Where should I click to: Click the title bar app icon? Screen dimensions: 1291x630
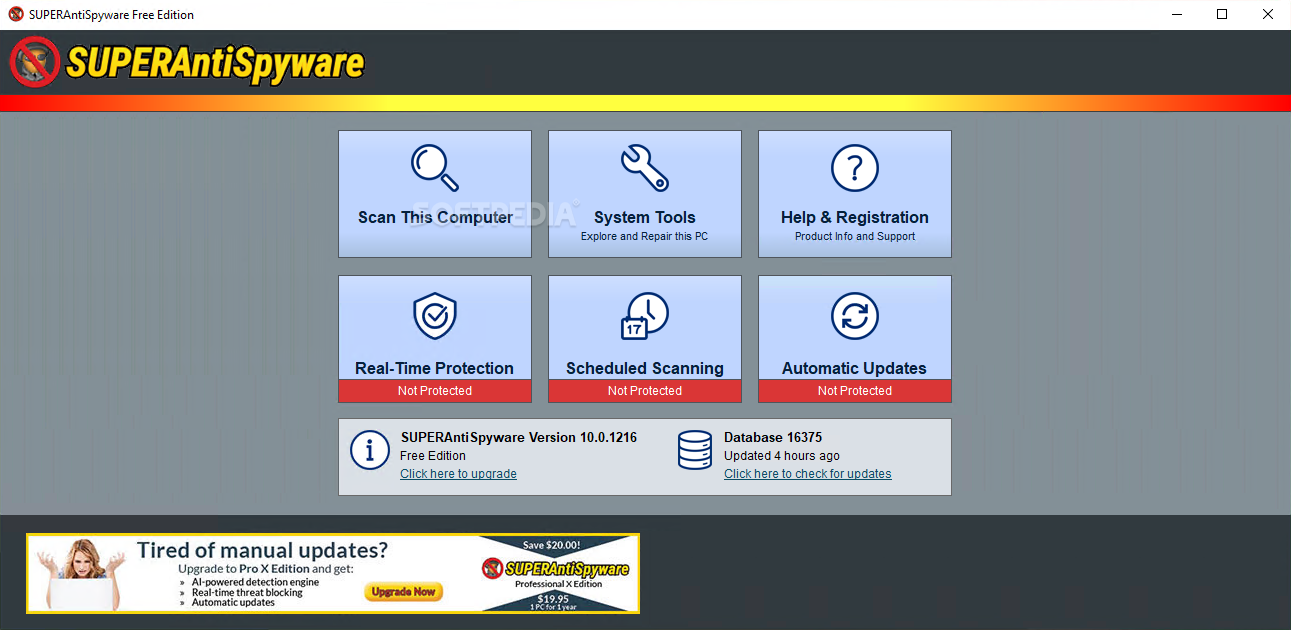(16, 14)
